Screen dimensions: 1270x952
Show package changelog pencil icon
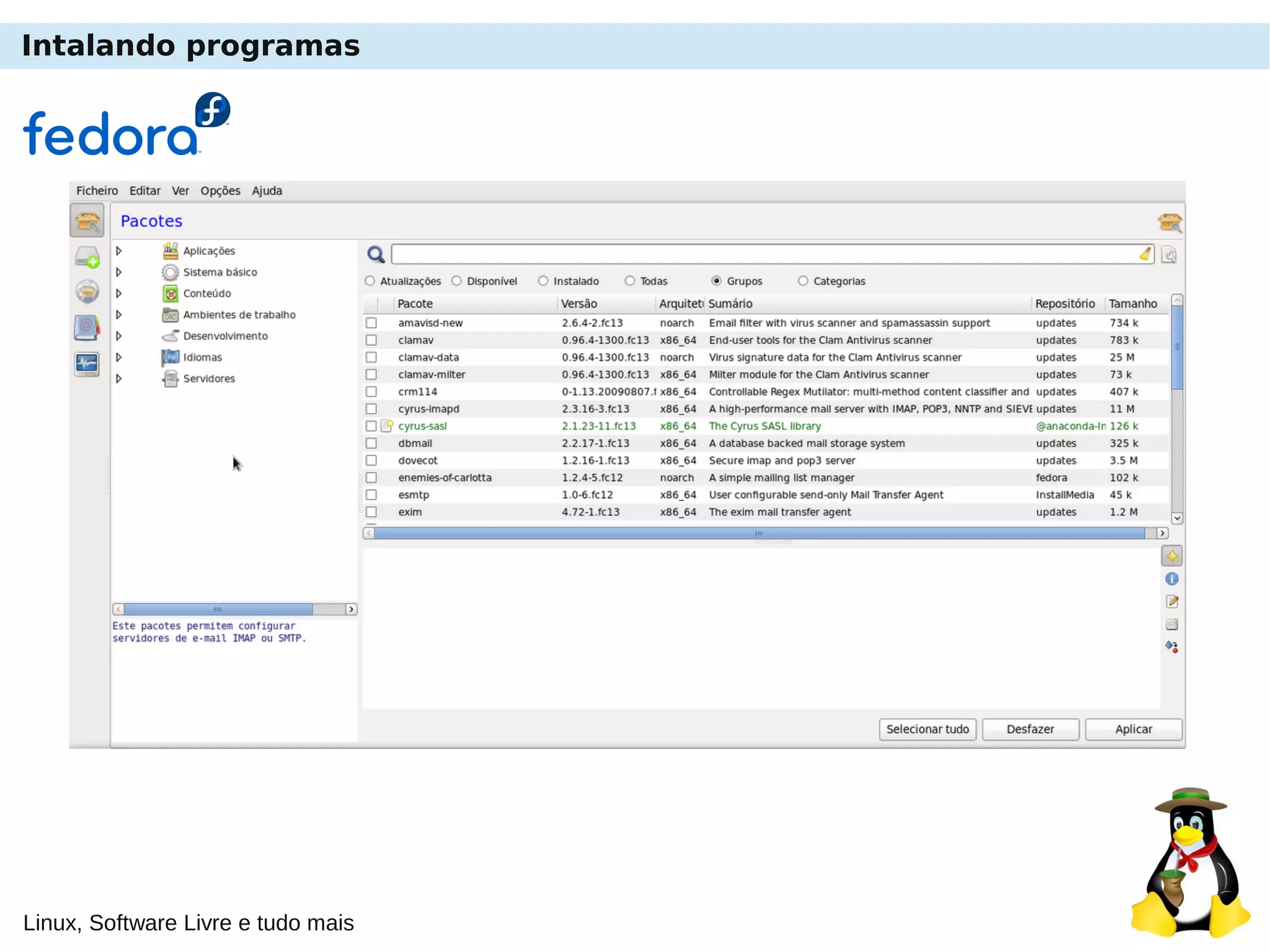(1171, 602)
